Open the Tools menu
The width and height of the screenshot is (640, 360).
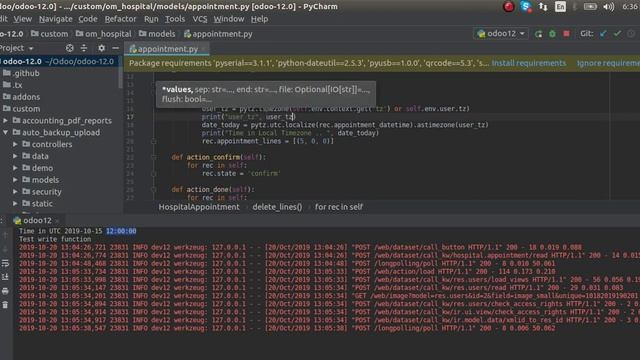(x=175, y=19)
